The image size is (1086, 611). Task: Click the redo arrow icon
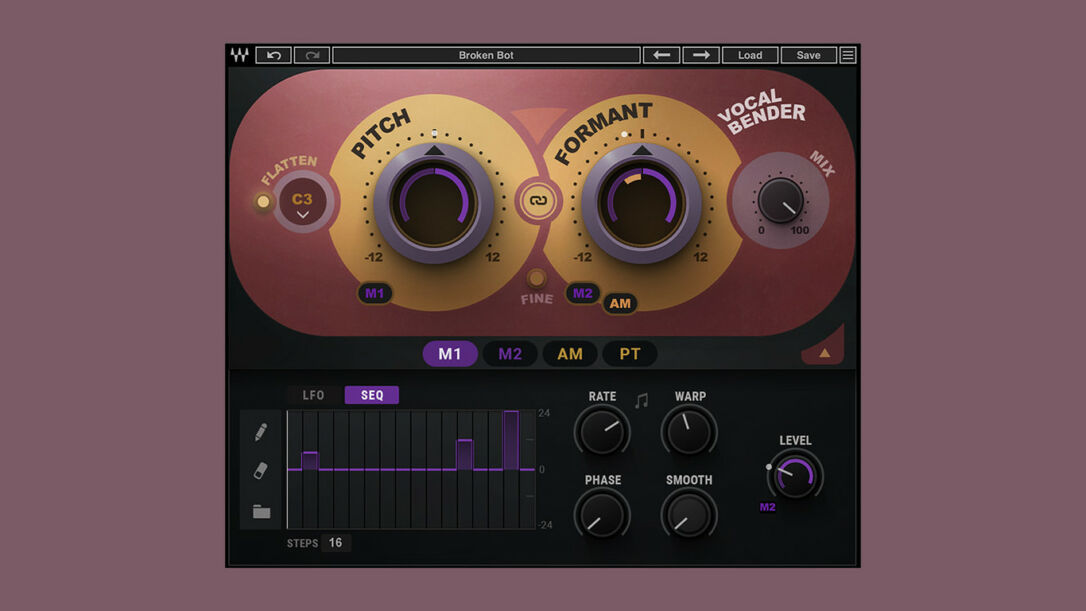pyautogui.click(x=310, y=55)
